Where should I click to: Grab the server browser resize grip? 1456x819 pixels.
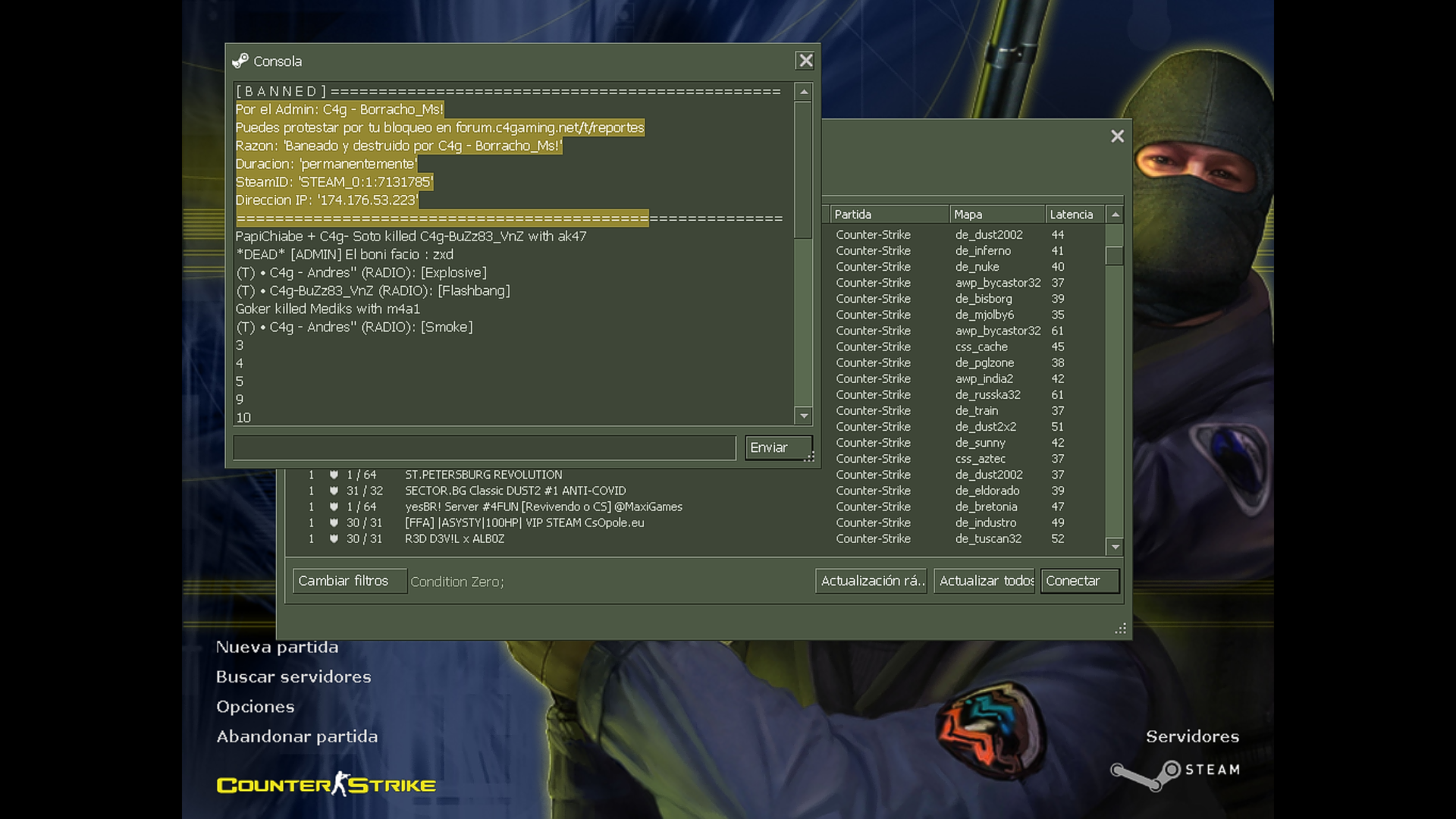click(1121, 629)
